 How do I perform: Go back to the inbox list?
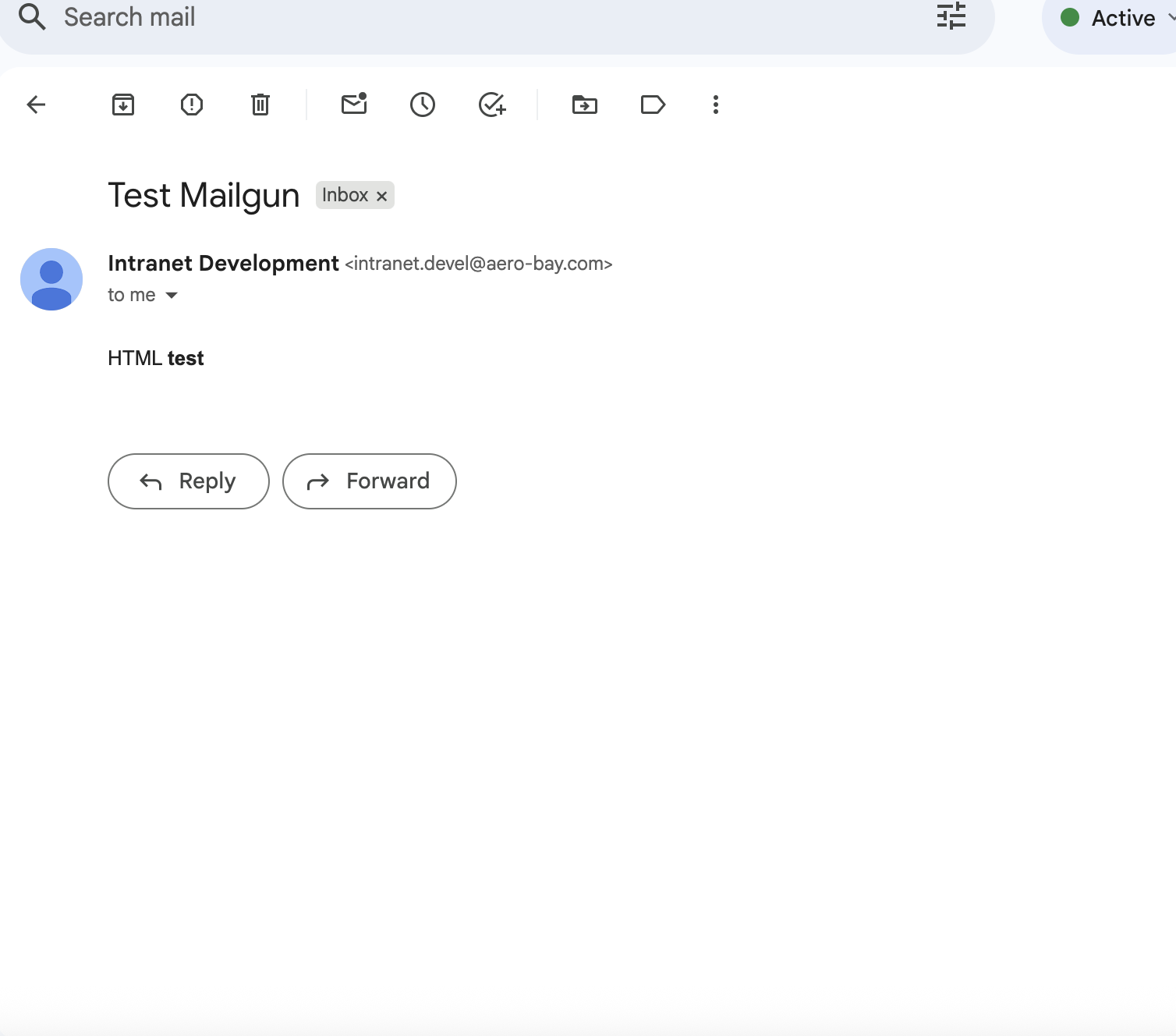point(36,105)
